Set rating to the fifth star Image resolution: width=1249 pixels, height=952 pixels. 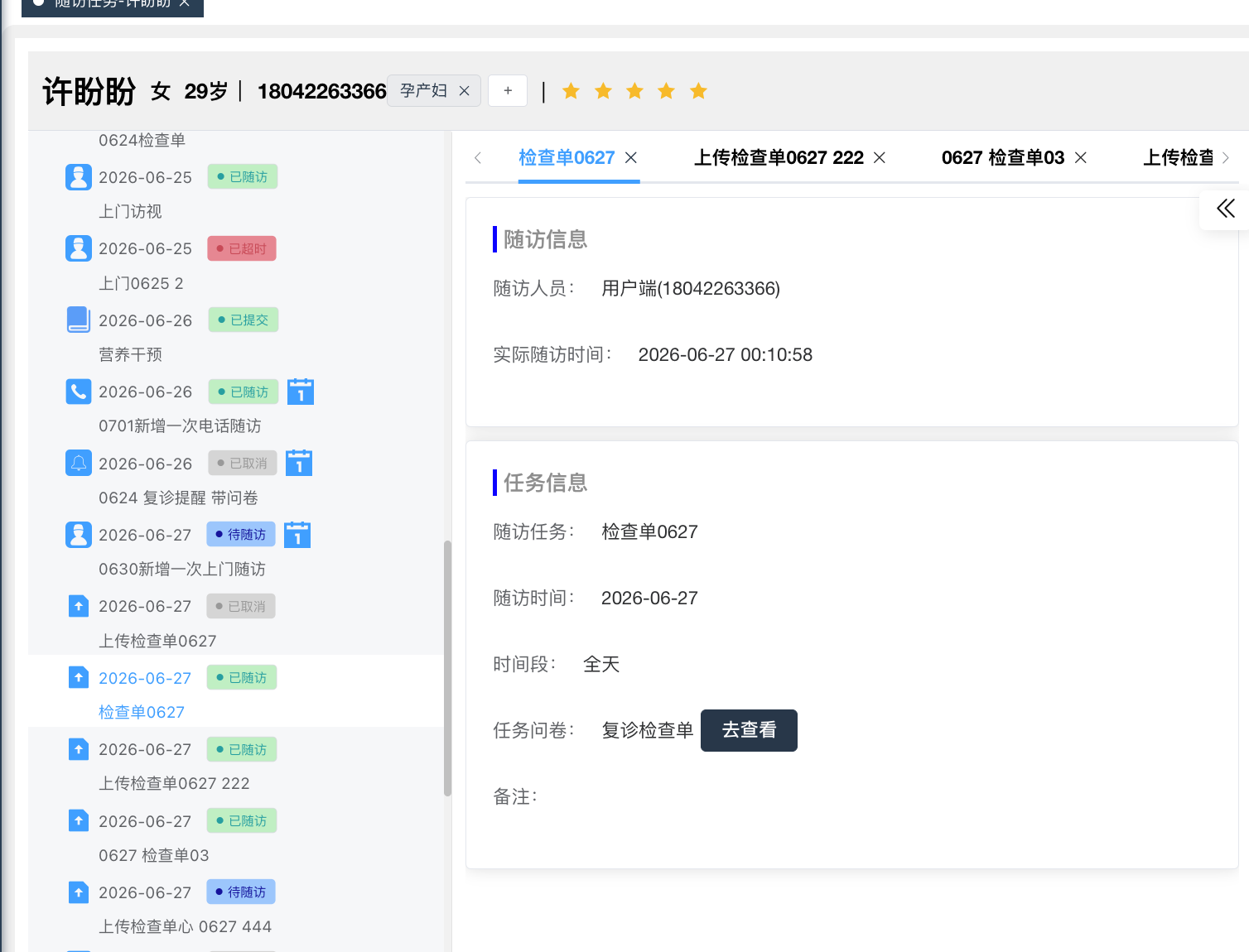click(698, 91)
